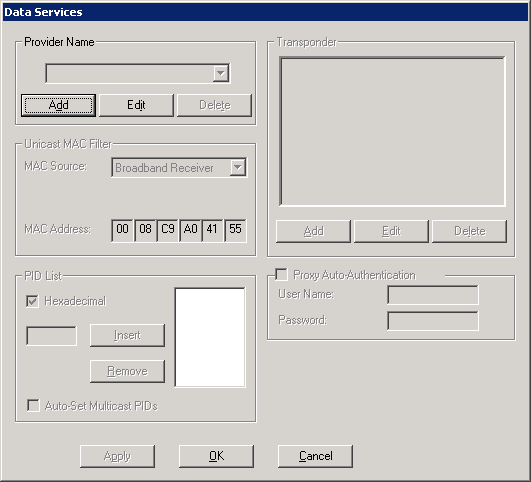Click Edit below the Transponder list
The width and height of the screenshot is (531, 482).
click(x=391, y=231)
